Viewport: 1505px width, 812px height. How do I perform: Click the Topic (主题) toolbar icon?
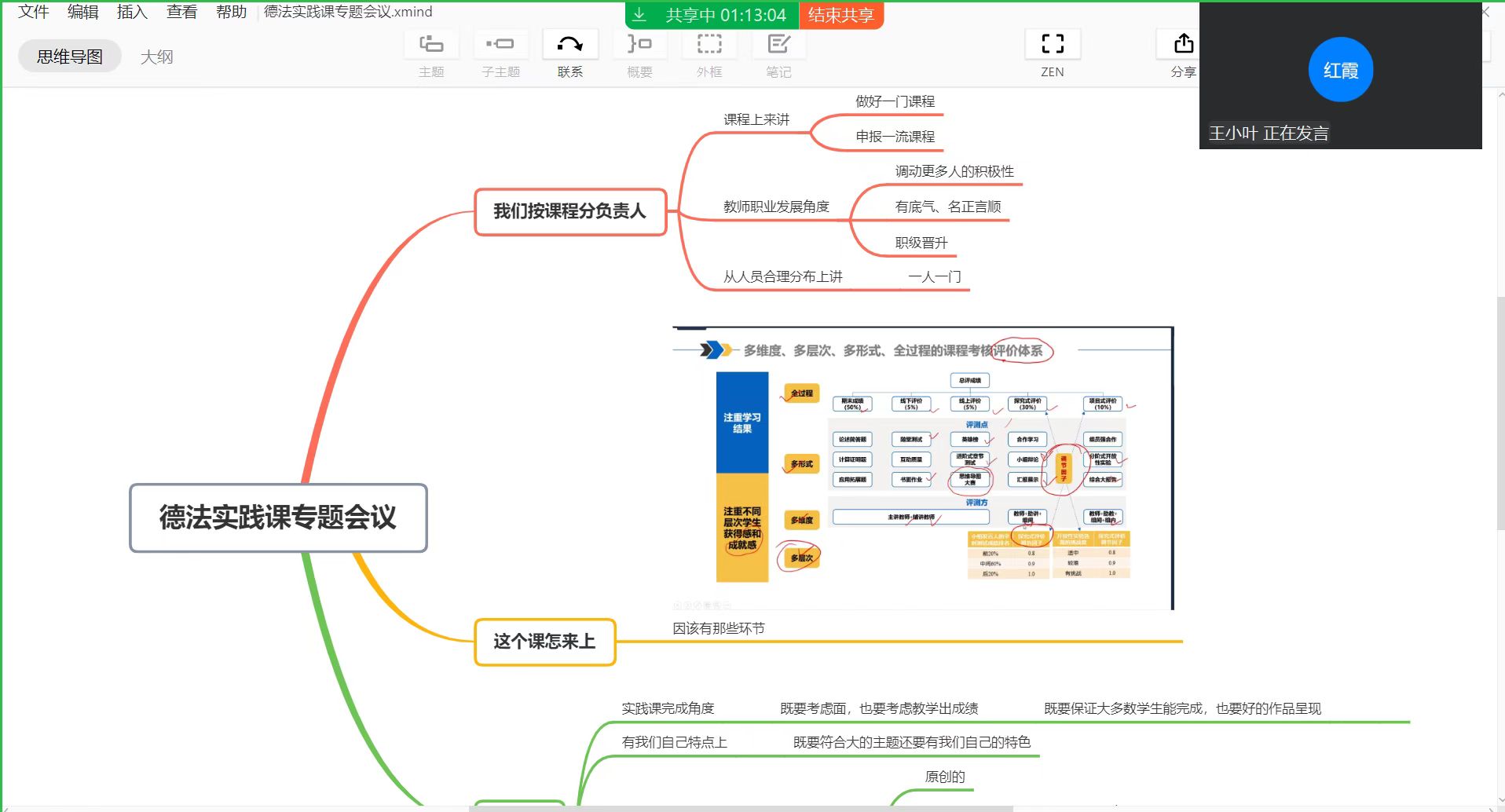[x=431, y=45]
